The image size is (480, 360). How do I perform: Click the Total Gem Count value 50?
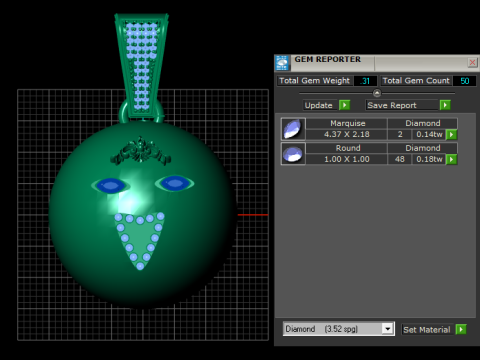pos(465,81)
